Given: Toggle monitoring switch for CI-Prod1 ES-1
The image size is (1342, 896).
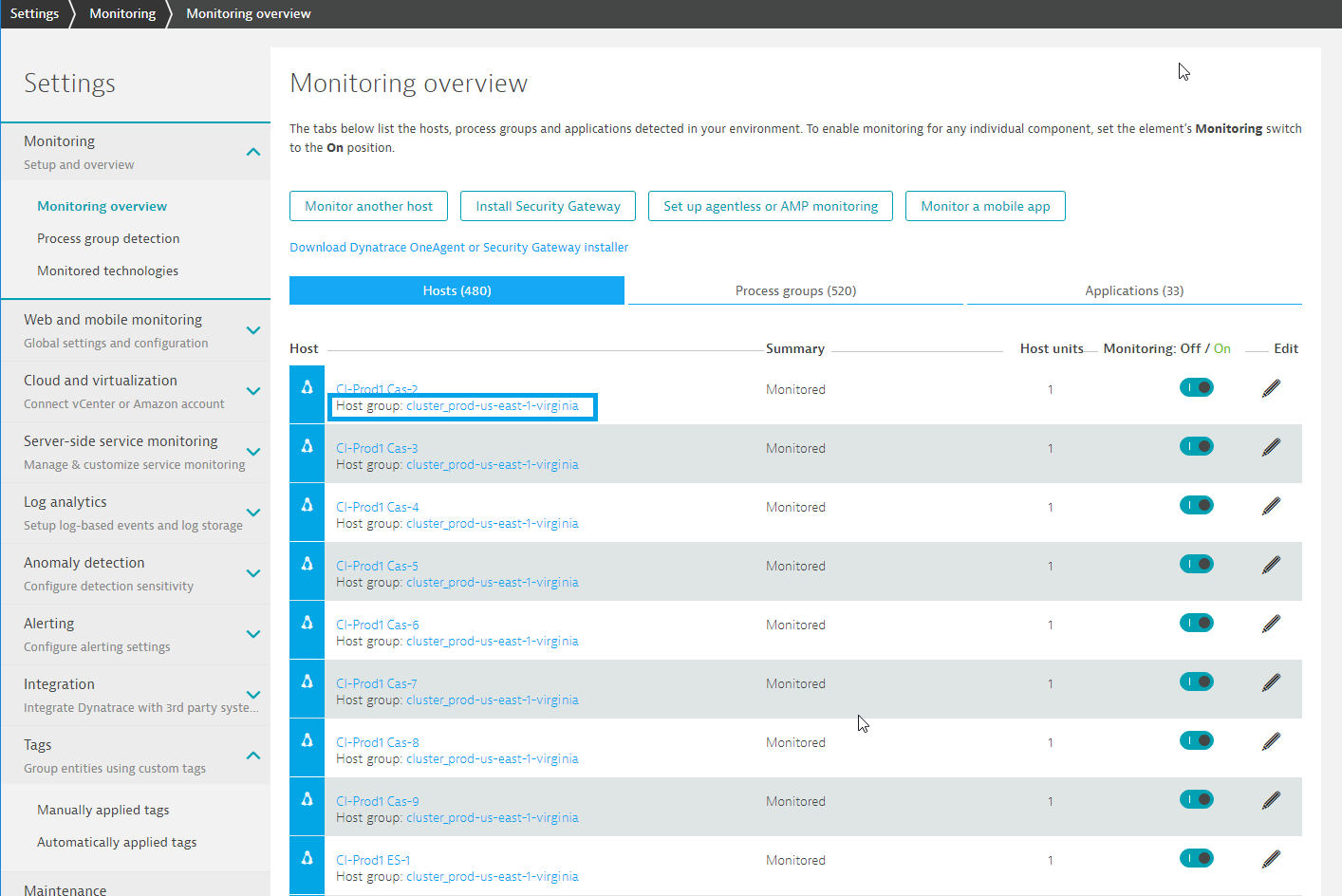Looking at the screenshot, I should (1197, 858).
